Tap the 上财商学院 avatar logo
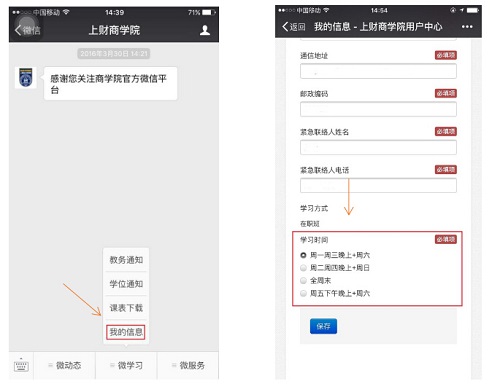Viewport: 500px width, 389px height. coord(26,78)
